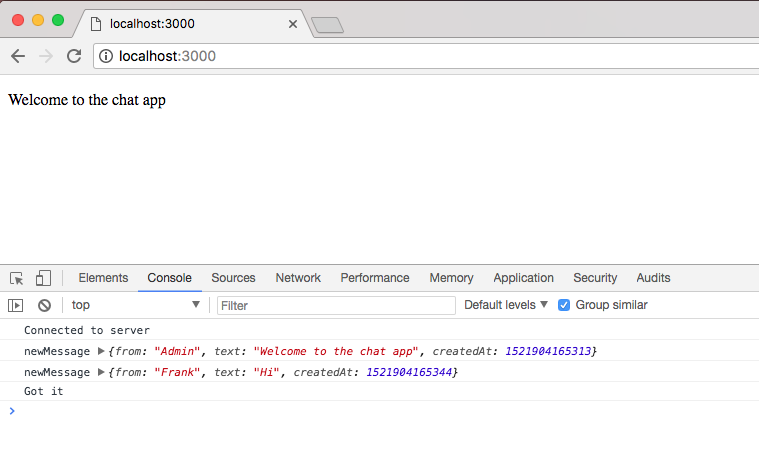
Task: Open the Default levels dropdown
Action: (x=506, y=305)
